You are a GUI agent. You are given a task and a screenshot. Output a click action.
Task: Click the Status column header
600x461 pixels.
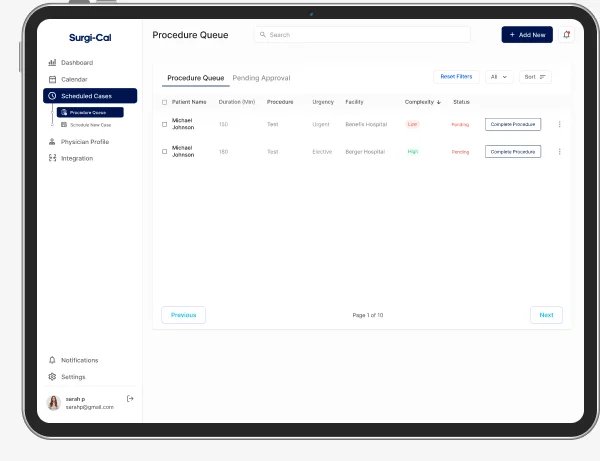pos(461,102)
